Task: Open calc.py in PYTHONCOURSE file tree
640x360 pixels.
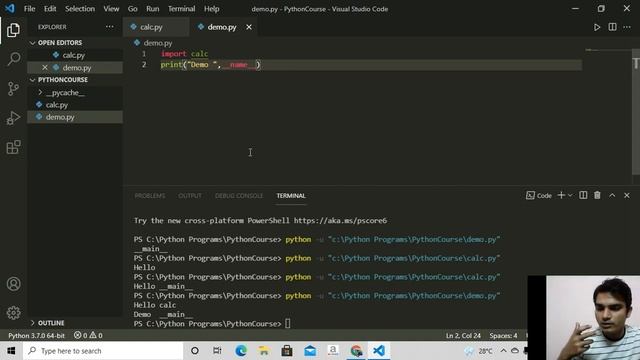Action: [x=75, y=105]
